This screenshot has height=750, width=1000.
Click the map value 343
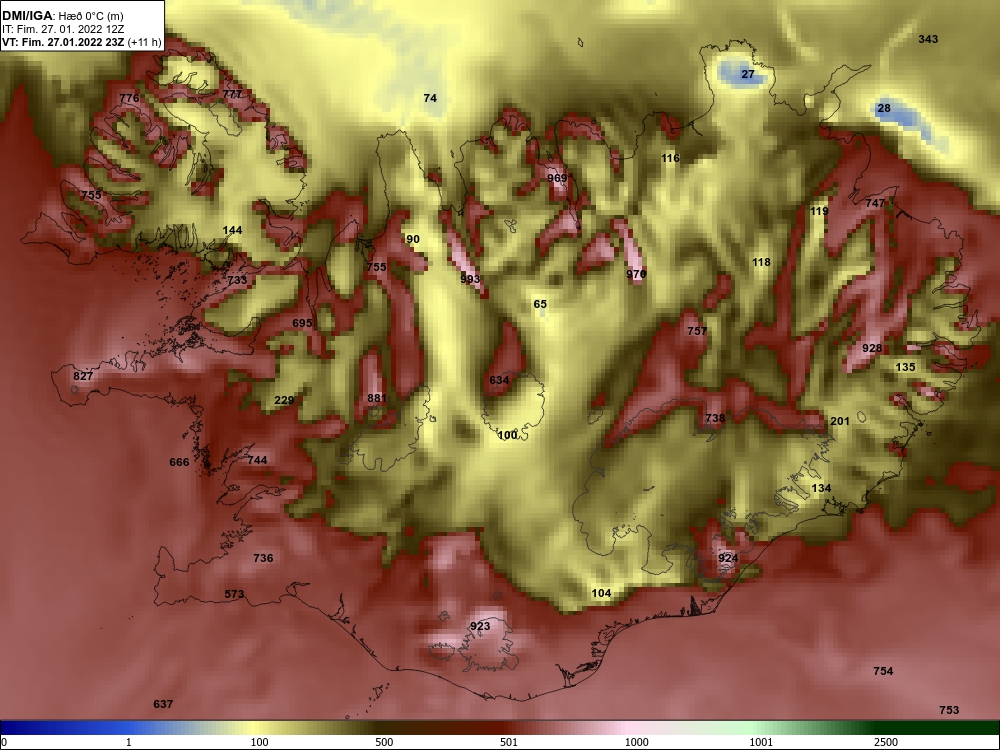click(x=928, y=39)
